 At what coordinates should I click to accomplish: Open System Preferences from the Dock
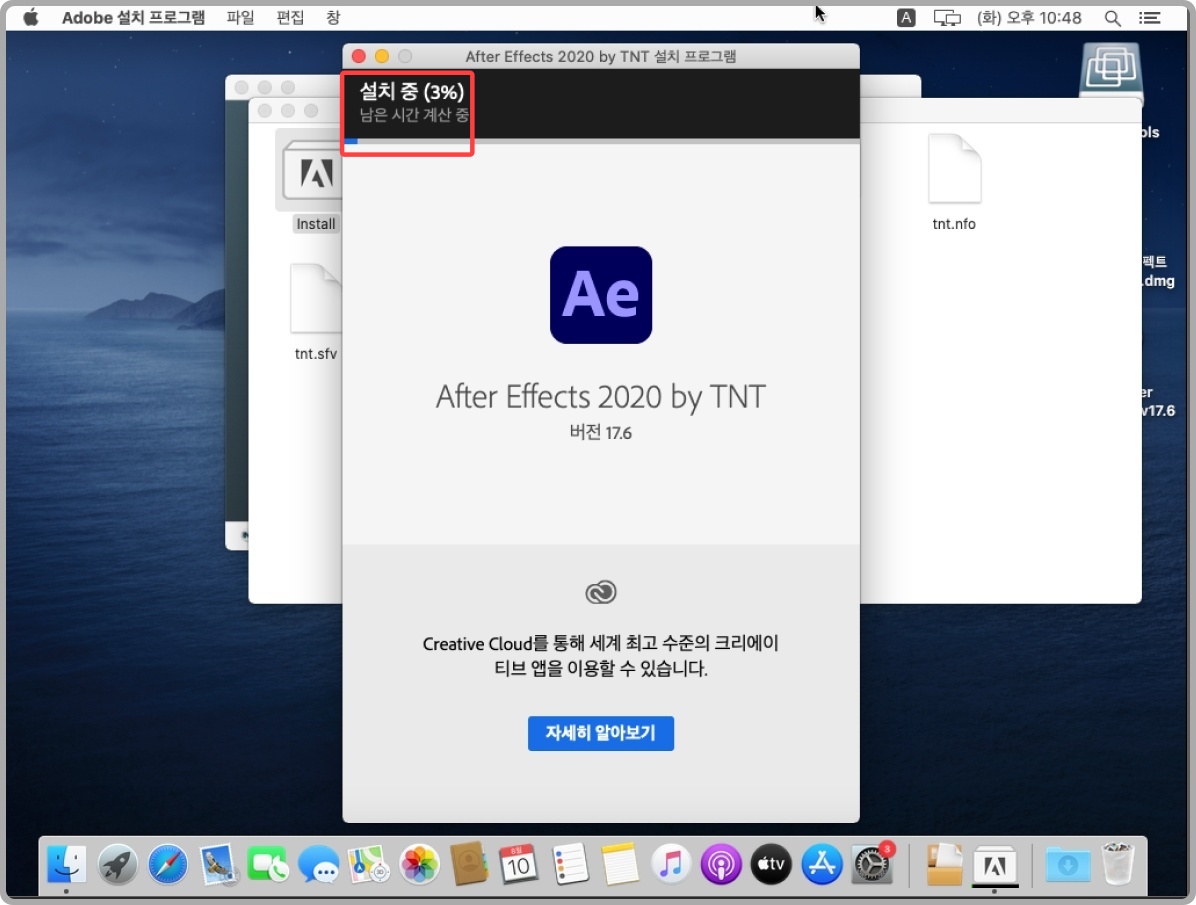[x=872, y=865]
